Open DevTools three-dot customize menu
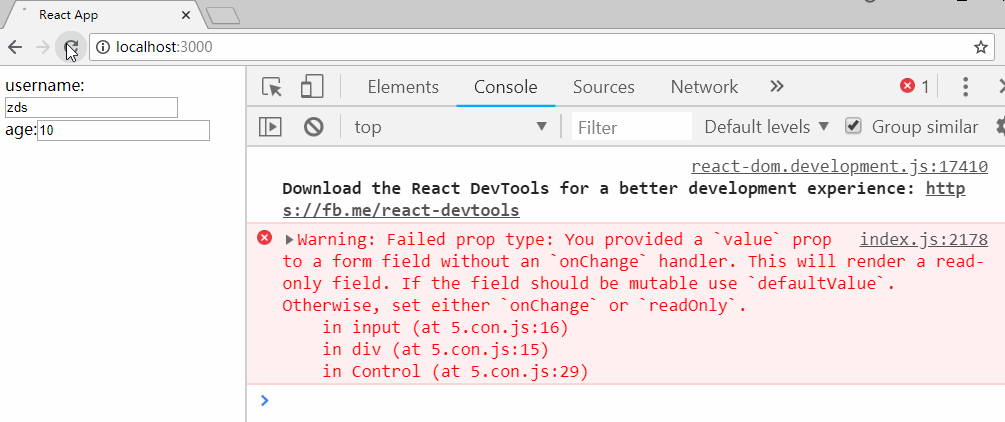The height and width of the screenshot is (422, 1005). click(x=965, y=87)
